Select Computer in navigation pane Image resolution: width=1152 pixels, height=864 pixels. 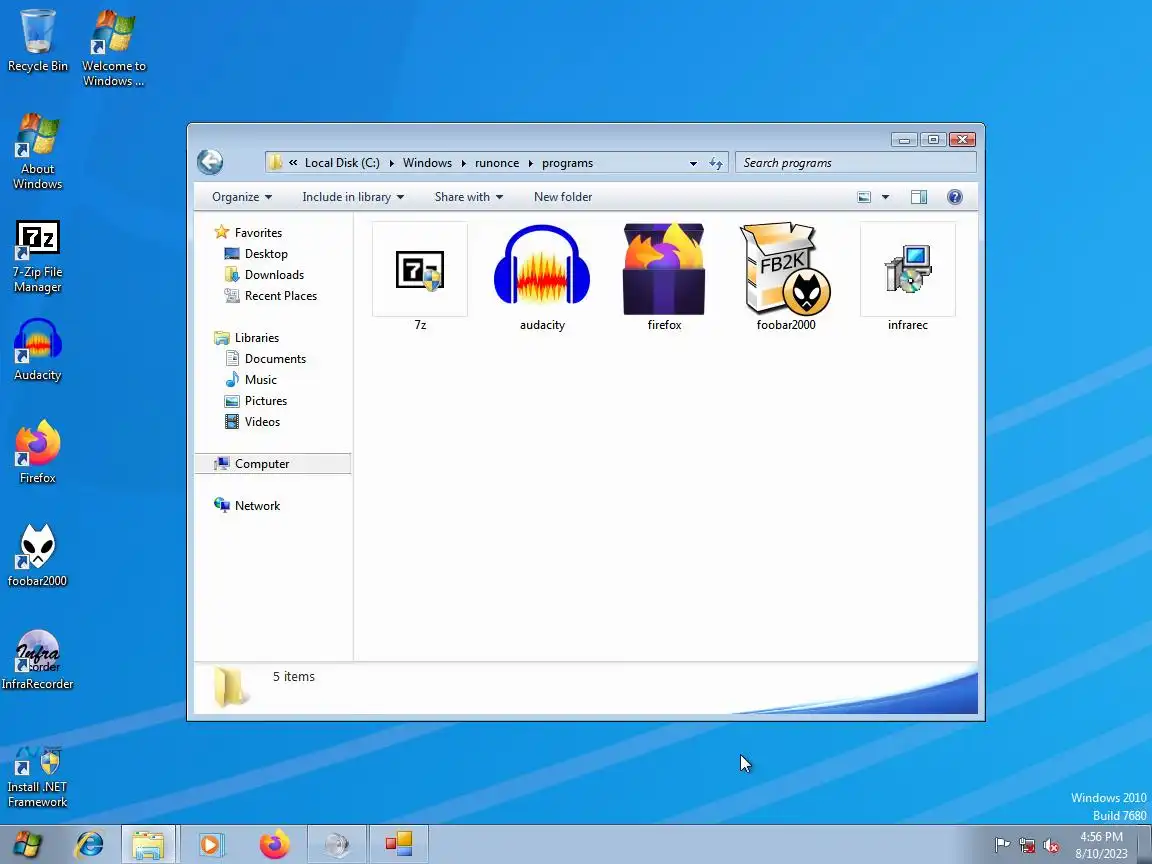click(x=273, y=464)
